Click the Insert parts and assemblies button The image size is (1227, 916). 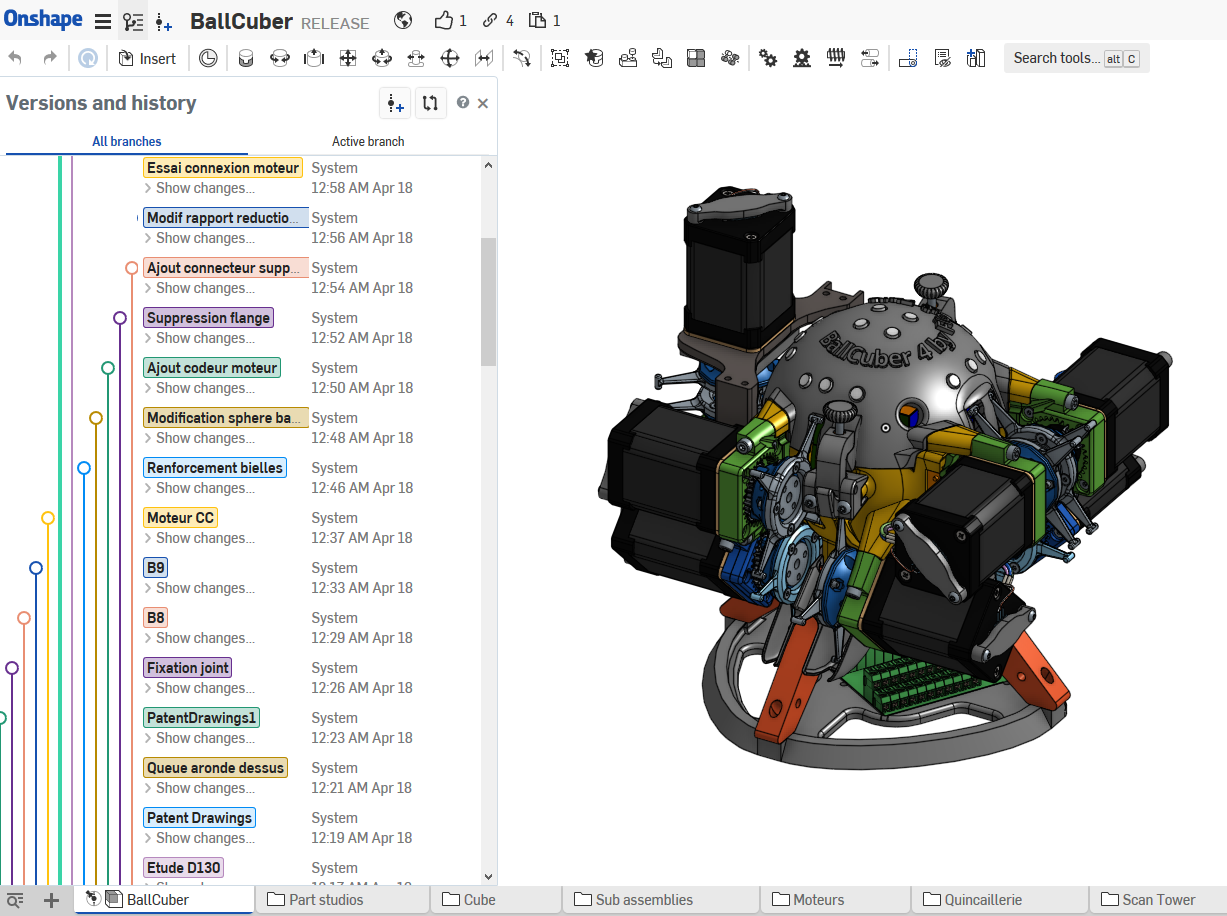tap(147, 59)
